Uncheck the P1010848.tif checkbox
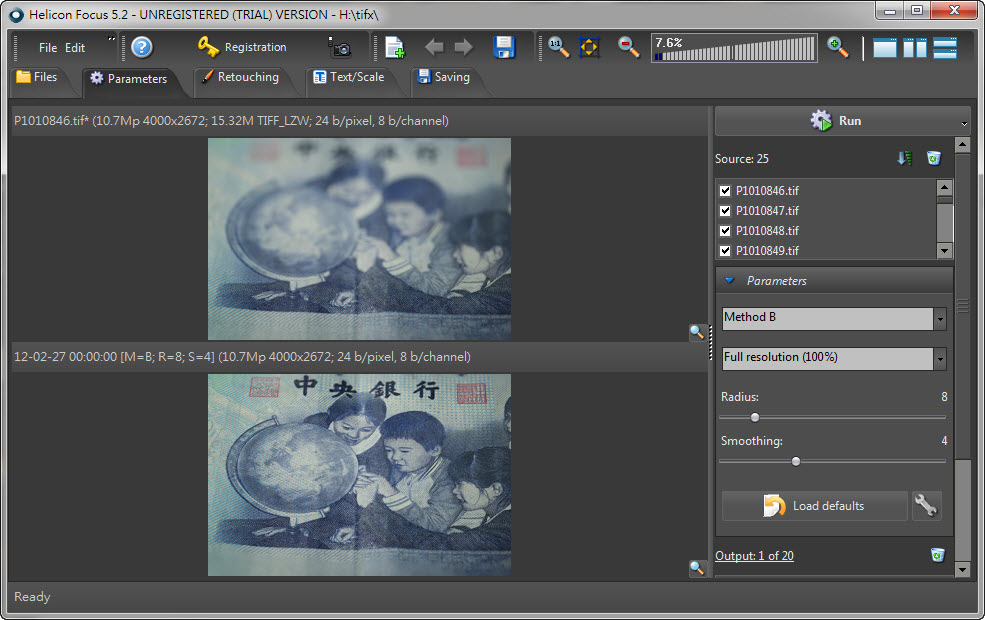This screenshot has height=620, width=985. (x=725, y=231)
